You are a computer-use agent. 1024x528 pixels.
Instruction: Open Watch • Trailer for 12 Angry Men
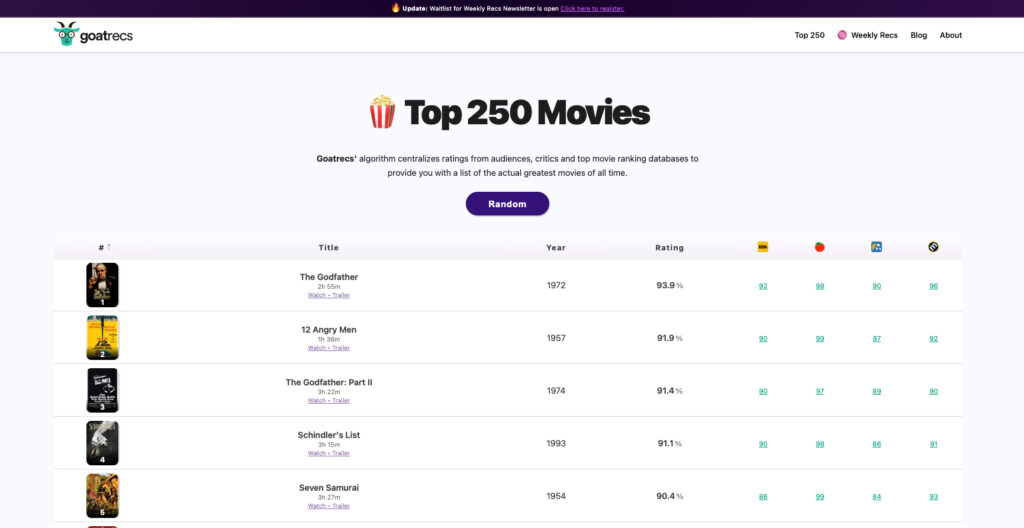click(x=328, y=348)
